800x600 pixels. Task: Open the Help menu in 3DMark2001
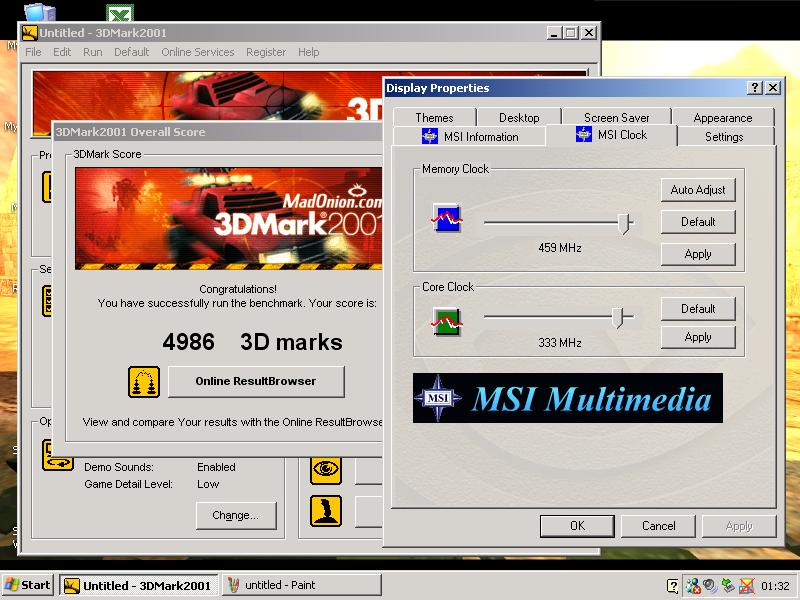click(x=309, y=52)
